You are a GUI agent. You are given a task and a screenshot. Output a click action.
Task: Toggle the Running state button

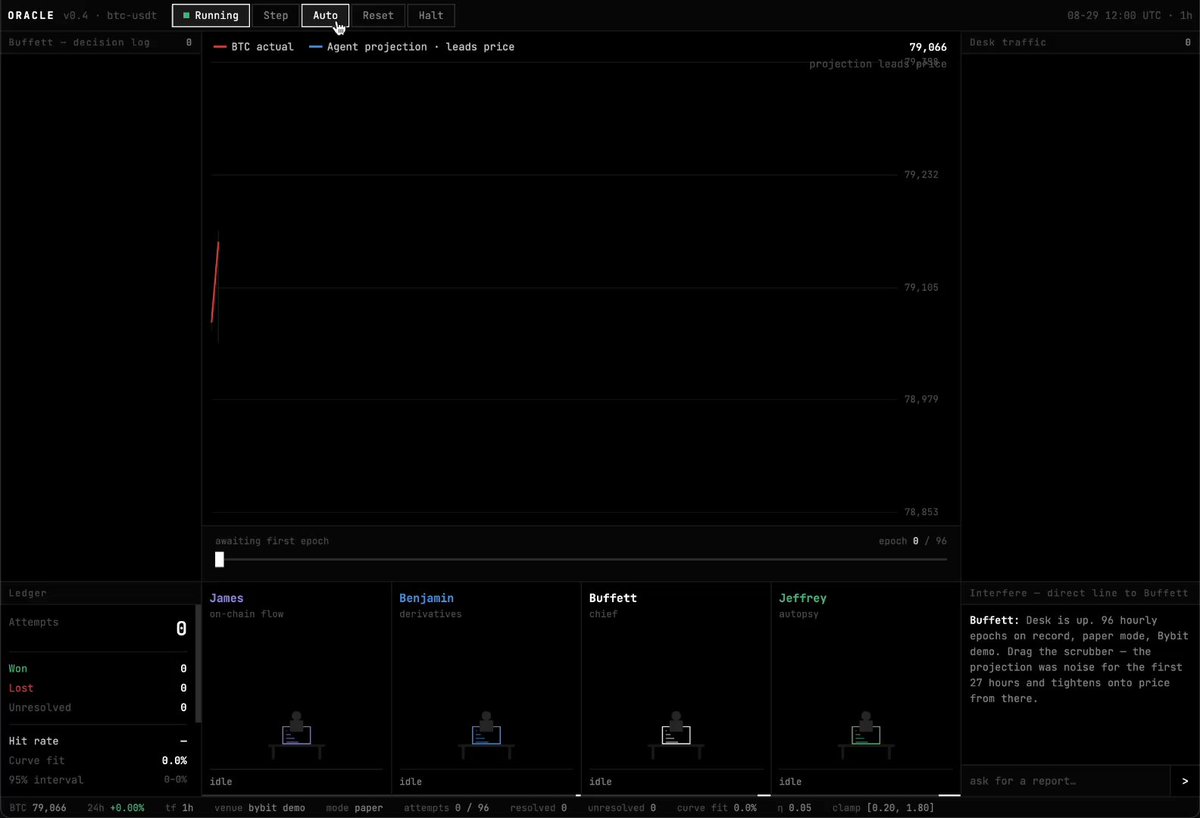pyautogui.click(x=211, y=15)
